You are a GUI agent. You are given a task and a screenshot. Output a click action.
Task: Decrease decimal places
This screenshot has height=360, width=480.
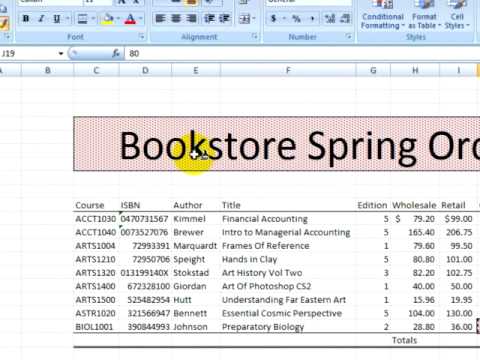tap(345, 19)
